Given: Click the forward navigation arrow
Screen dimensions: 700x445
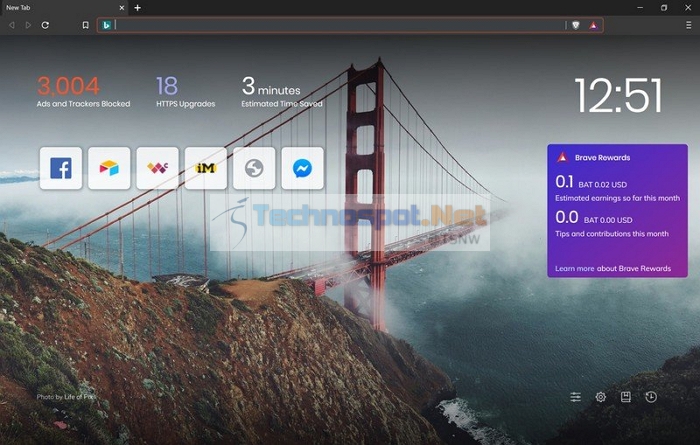Looking at the screenshot, I should click(x=28, y=25).
